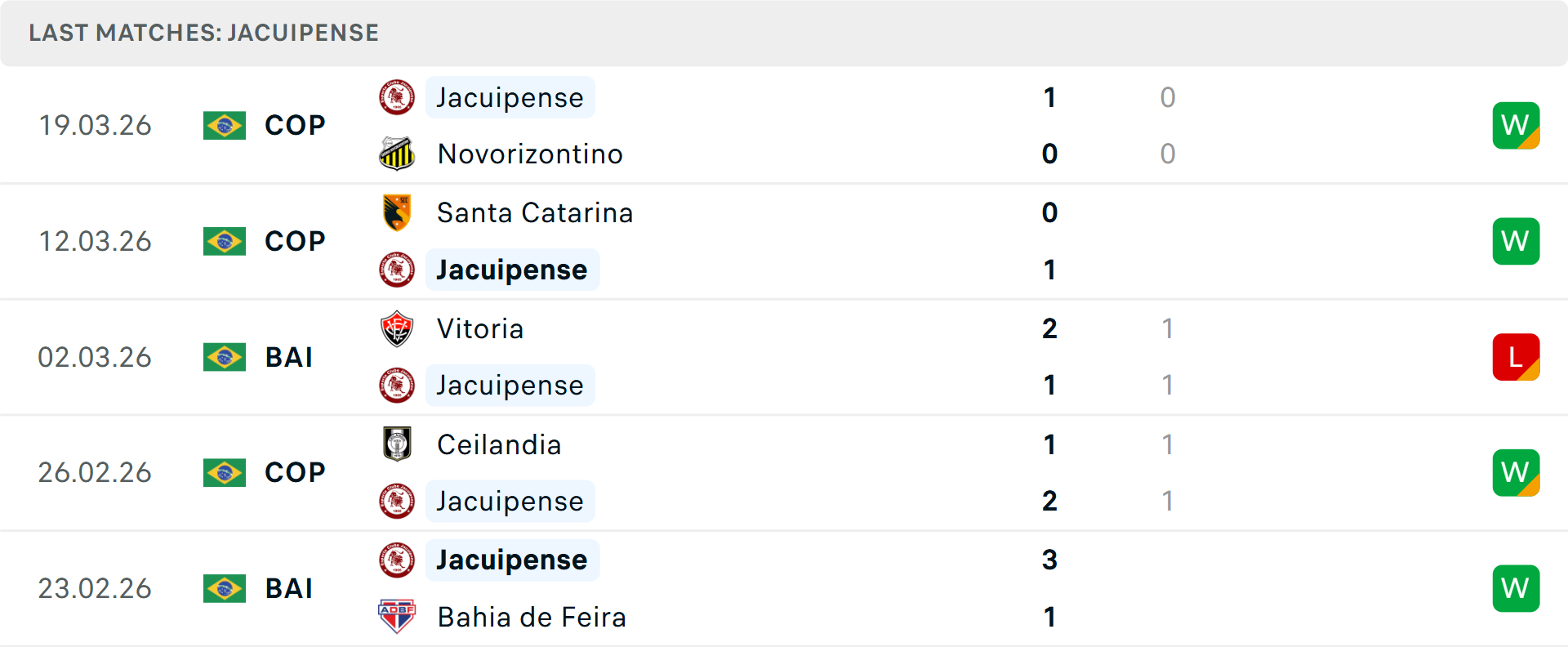The image size is (1568, 647).
Task: Click Jacuipense crest in the 19.03.26 match
Action: coord(397,97)
